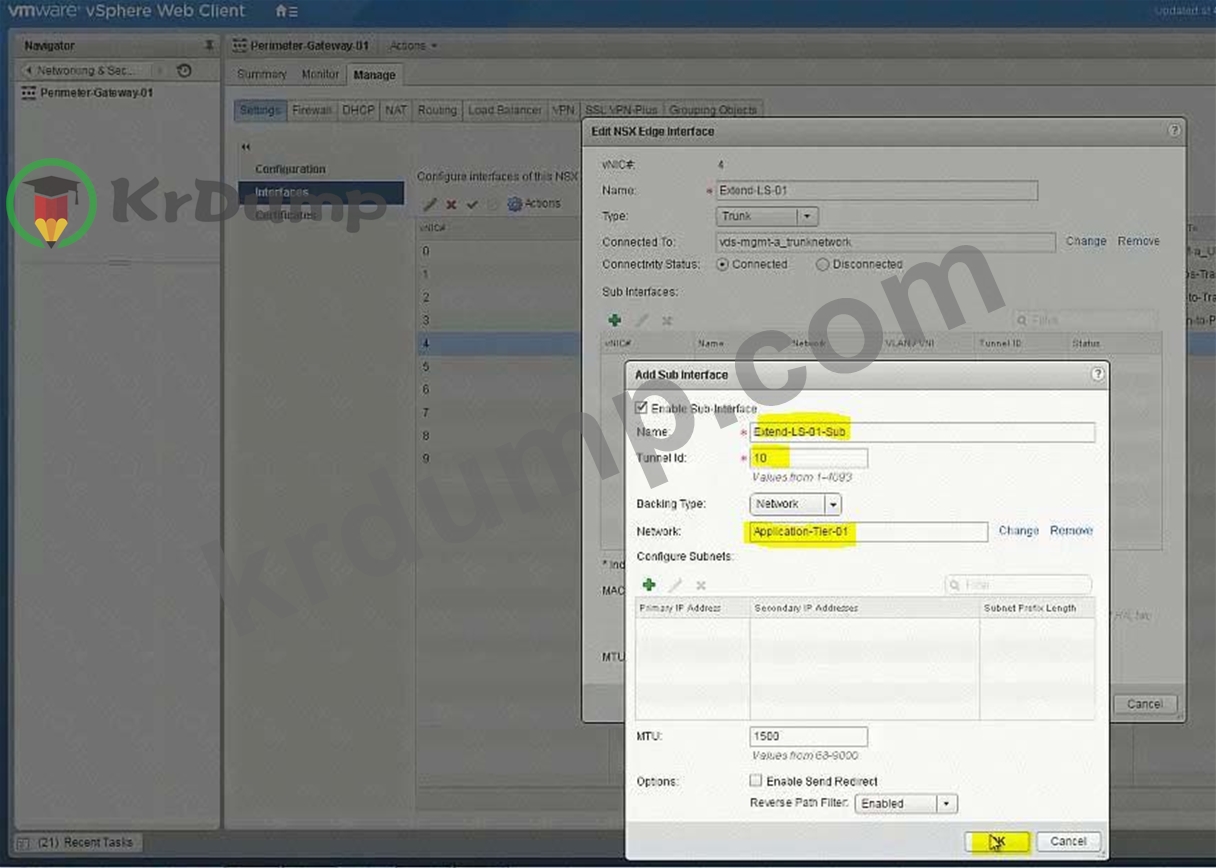Viewport: 1216px width, 868px height.
Task: Click Remove next to the Application-Tier-01 network
Action: 1071,531
